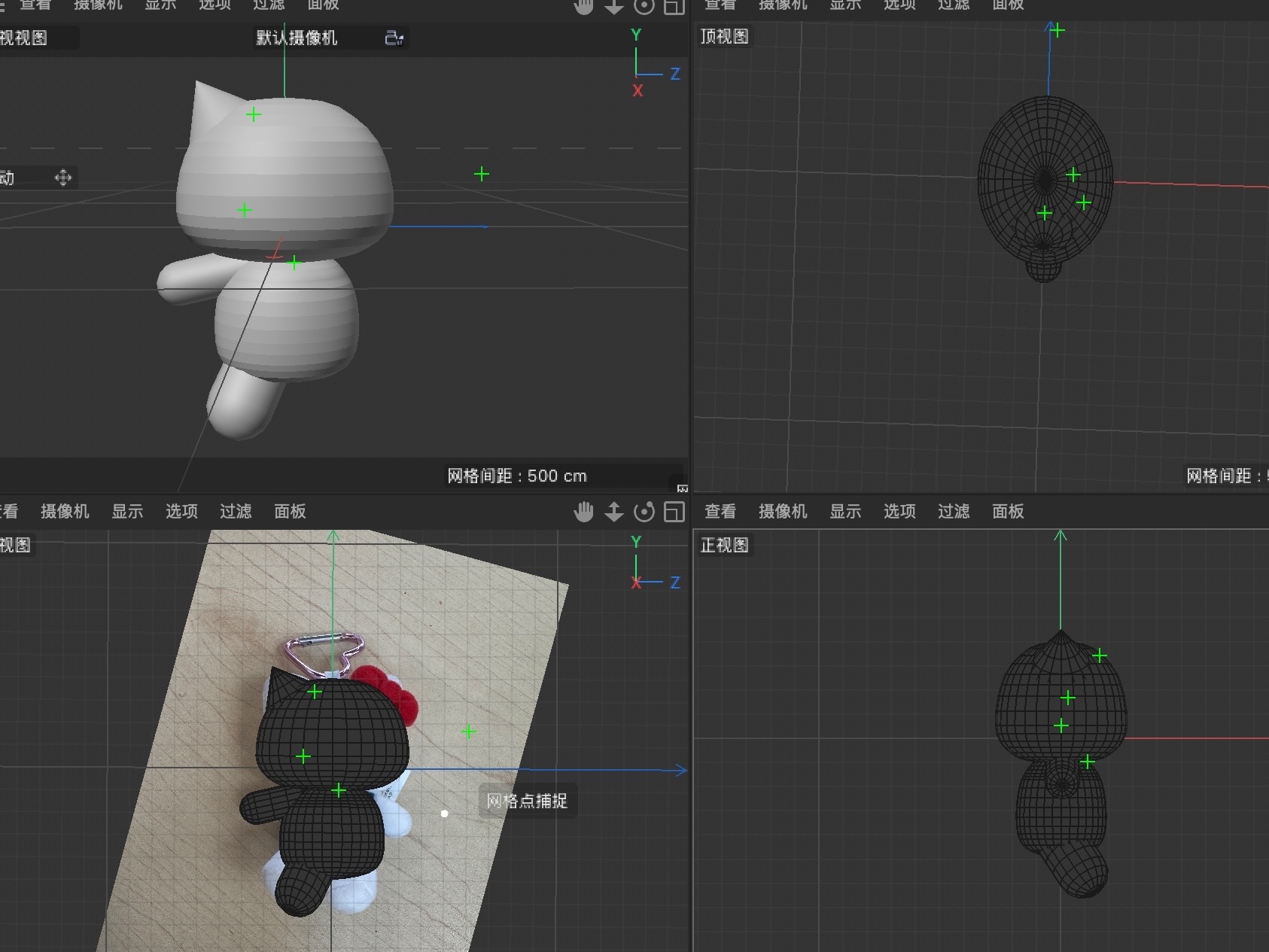This screenshot has width=1269, height=952.
Task: Click the move tool icon next to the 动 label
Action: coord(63,178)
